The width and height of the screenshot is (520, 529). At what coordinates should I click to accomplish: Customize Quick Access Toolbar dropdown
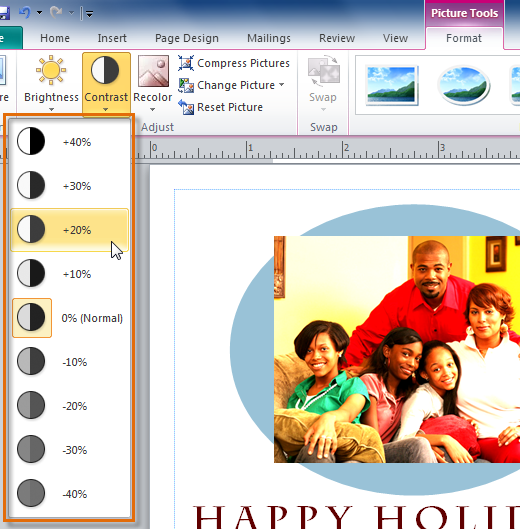(89, 13)
